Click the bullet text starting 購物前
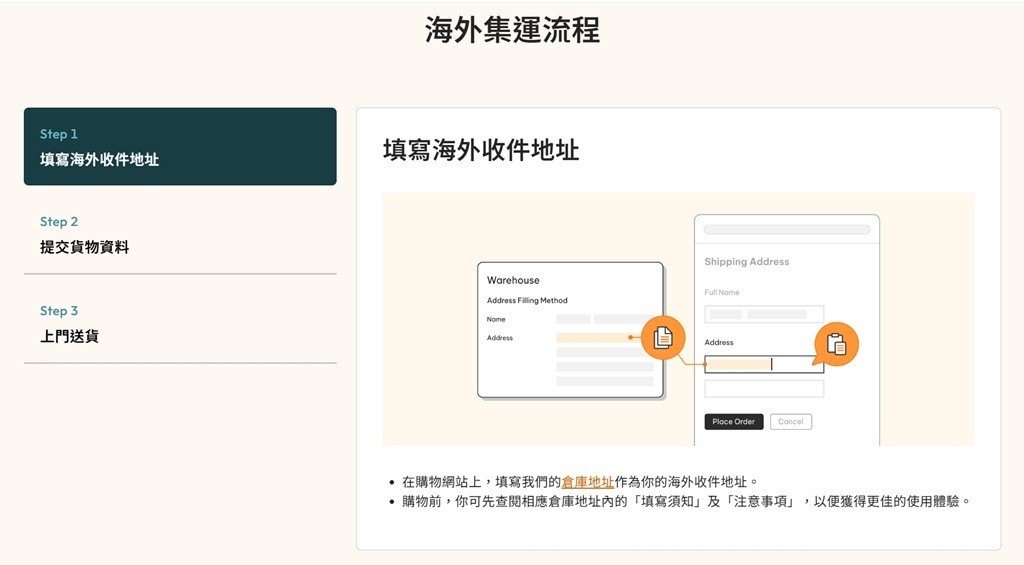1024x565 pixels. [686, 502]
